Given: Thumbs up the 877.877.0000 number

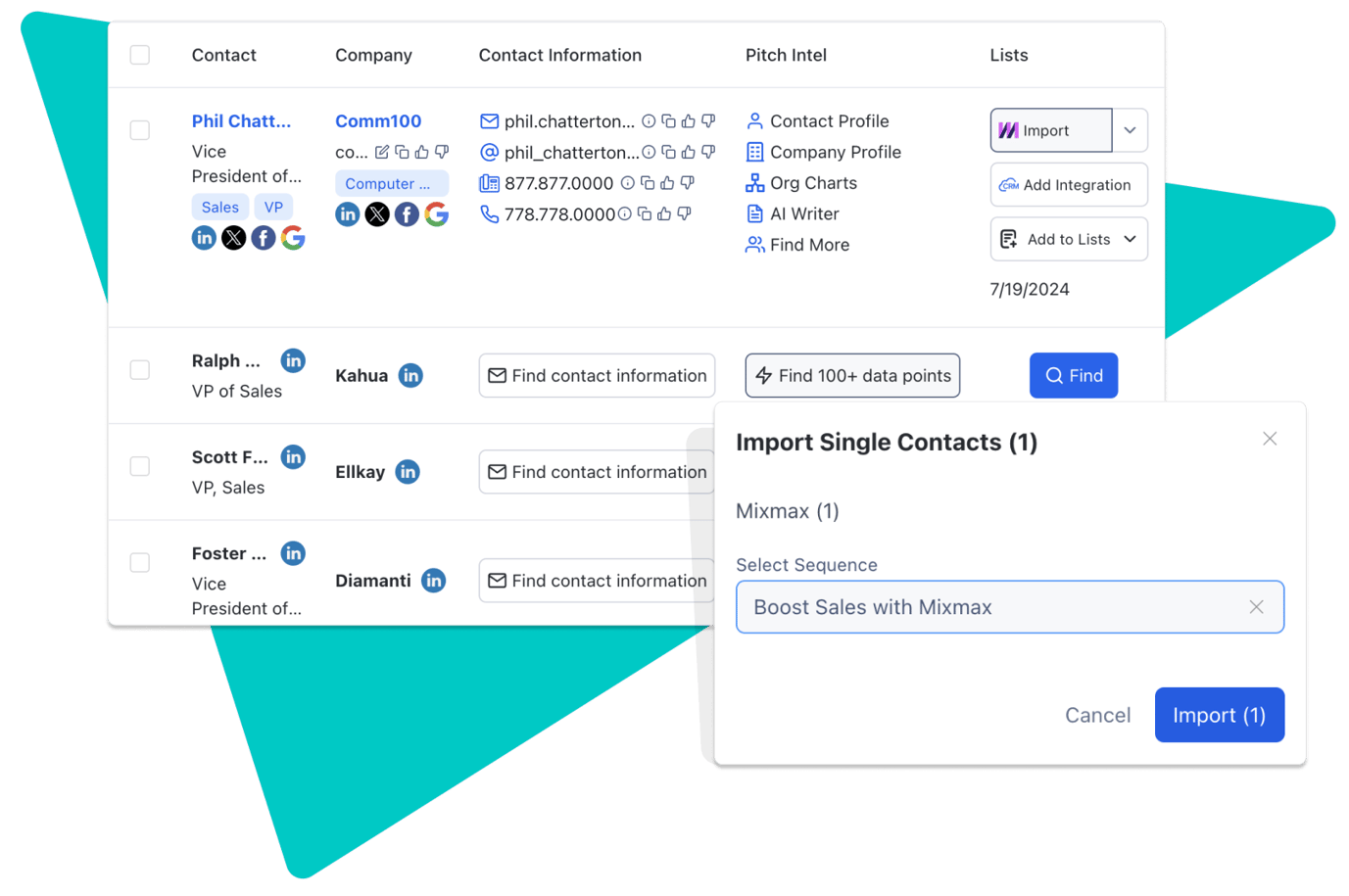Looking at the screenshot, I should [x=667, y=183].
